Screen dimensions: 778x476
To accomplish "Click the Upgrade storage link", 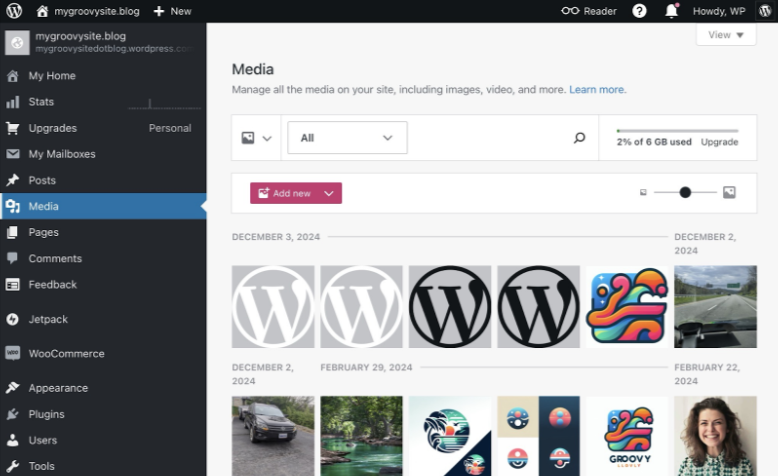I will pyautogui.click(x=719, y=142).
